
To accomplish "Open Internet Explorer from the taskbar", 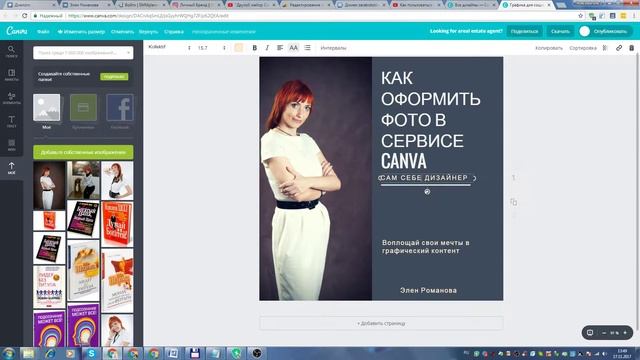I will click(50, 353).
